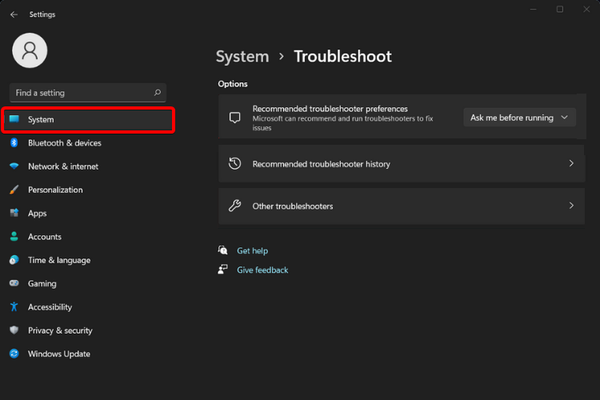Select System in the sidebar menu

(x=88, y=120)
